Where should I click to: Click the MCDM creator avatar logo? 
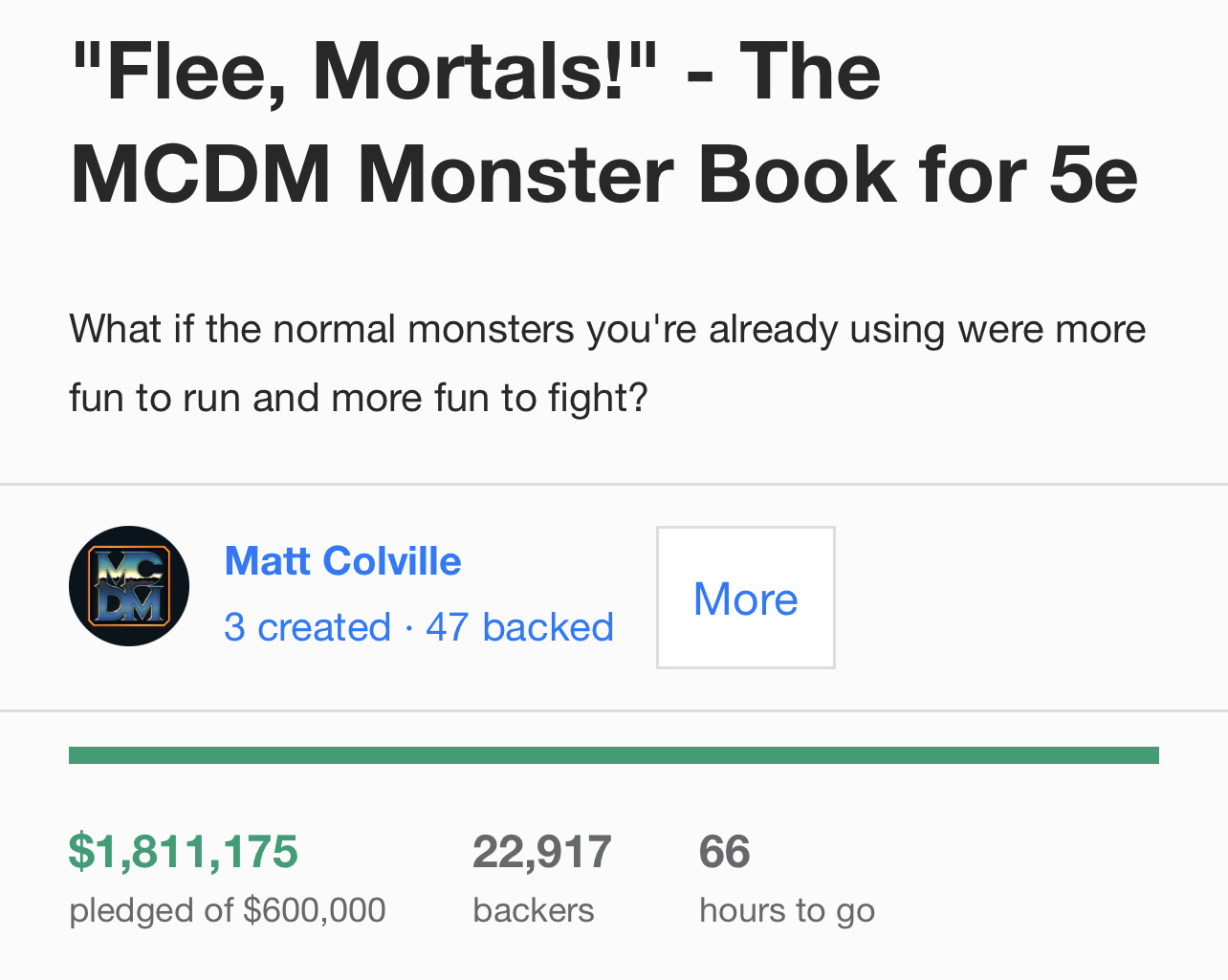129,586
